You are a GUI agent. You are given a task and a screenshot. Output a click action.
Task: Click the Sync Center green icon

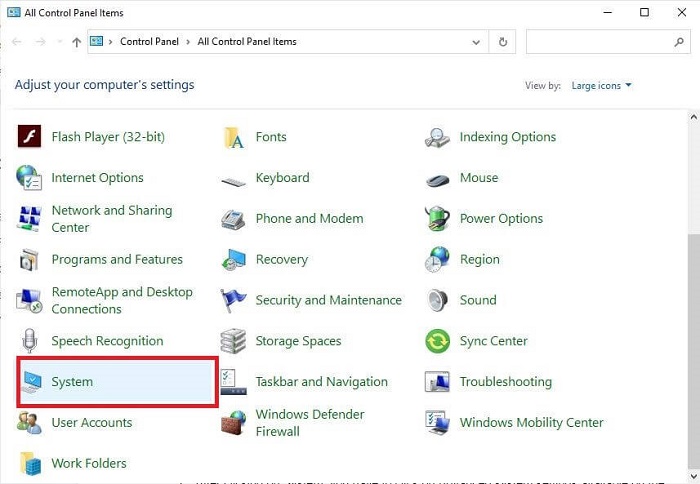(x=438, y=341)
